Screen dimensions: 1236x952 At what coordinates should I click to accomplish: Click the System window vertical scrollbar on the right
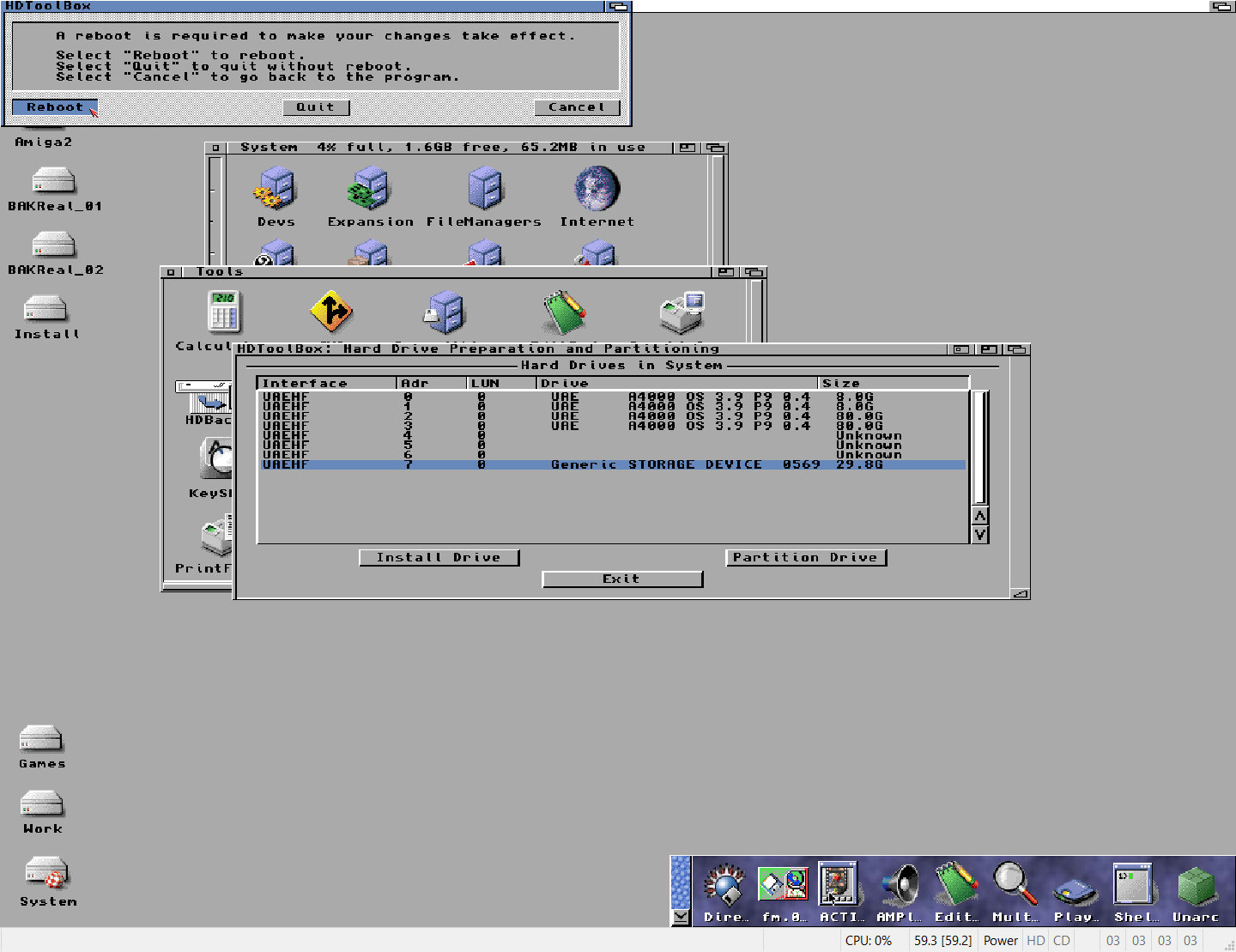(718, 209)
